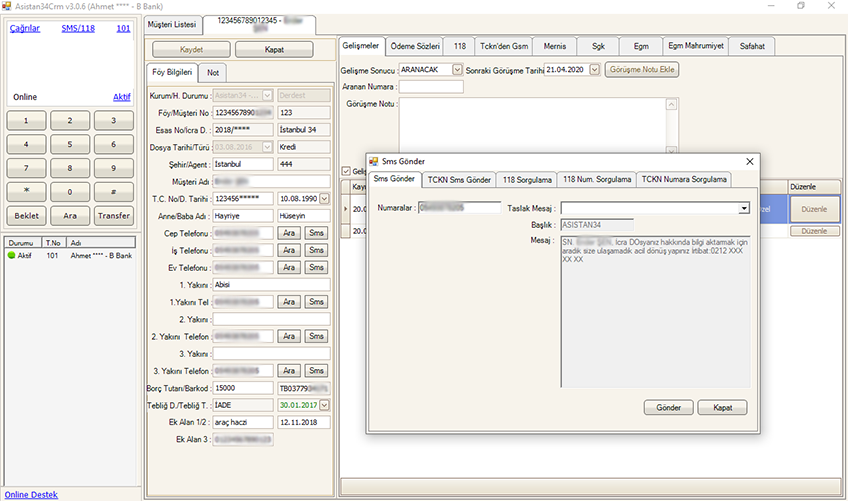The width and height of the screenshot is (848, 501).
Task: Click dial pad key 5
Action: pos(70,144)
